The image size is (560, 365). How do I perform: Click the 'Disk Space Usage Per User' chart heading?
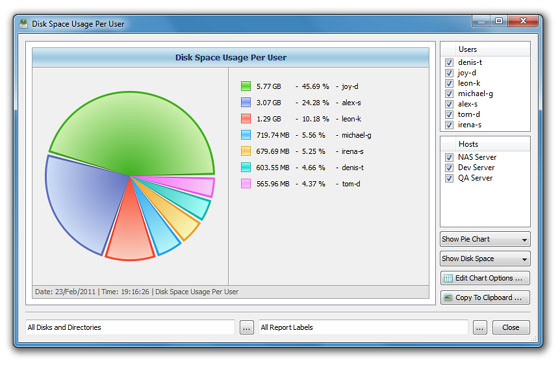(x=231, y=58)
